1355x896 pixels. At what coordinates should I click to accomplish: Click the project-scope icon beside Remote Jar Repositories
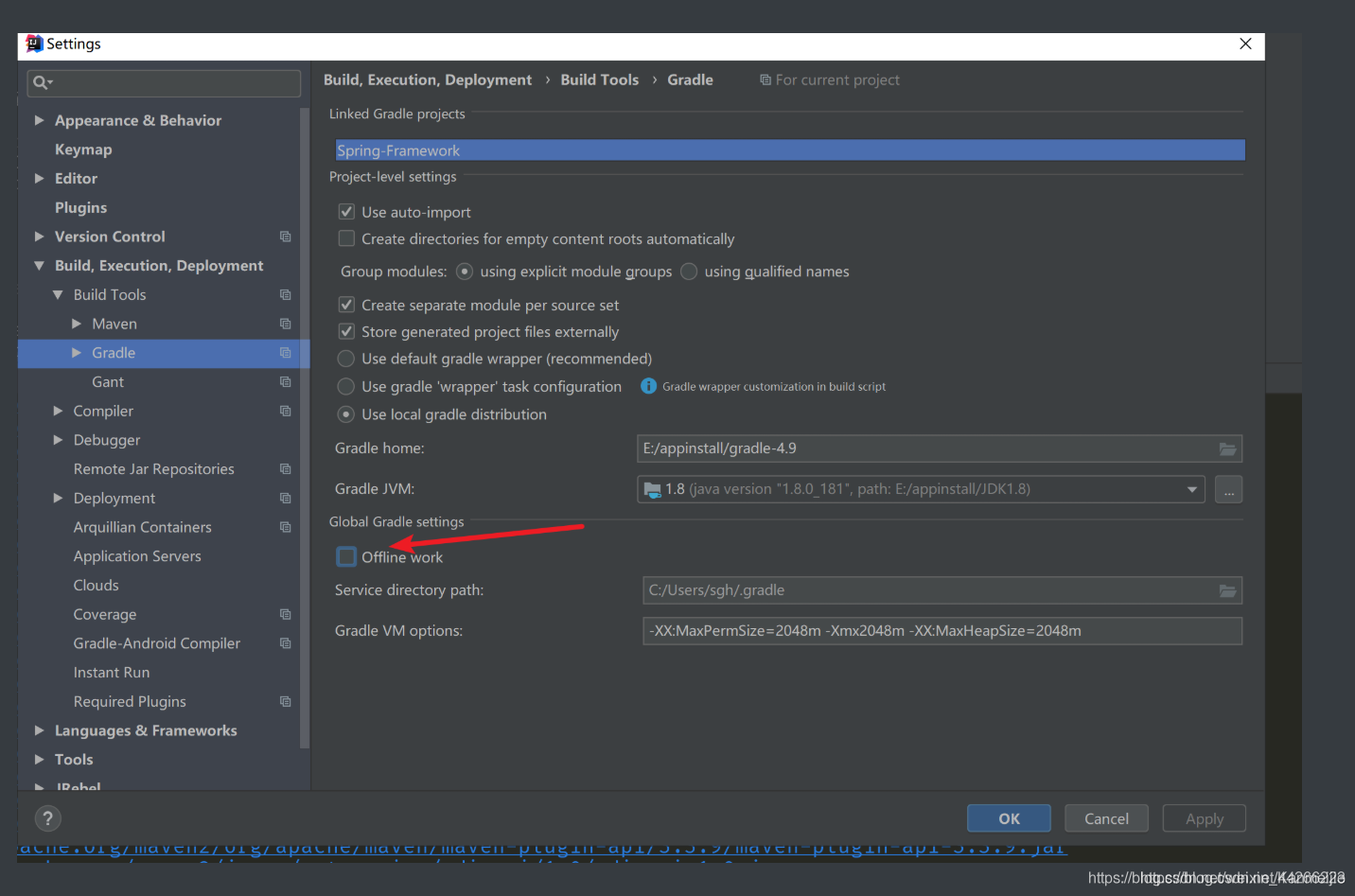click(x=285, y=469)
